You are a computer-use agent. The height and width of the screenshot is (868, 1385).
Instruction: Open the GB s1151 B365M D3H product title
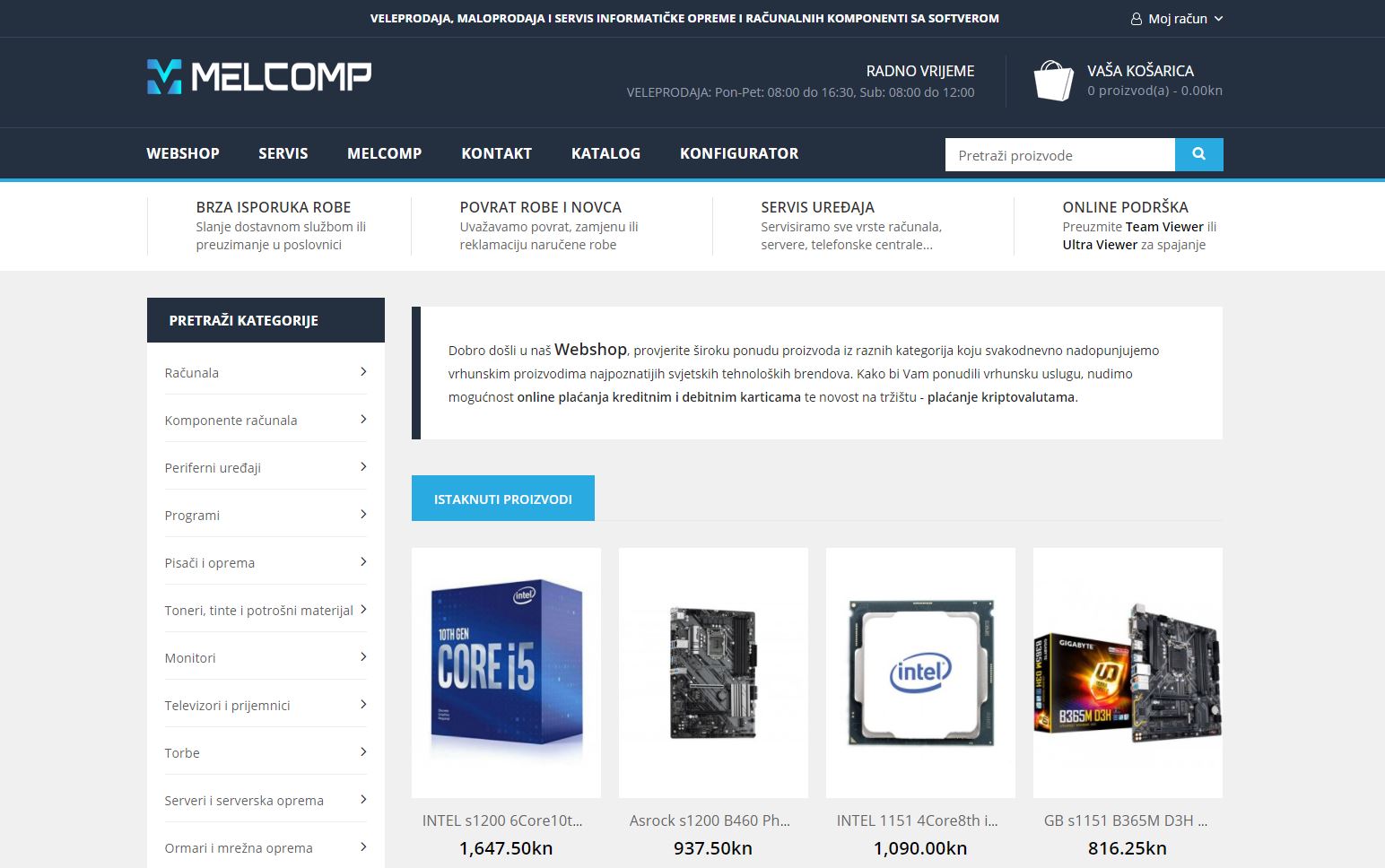tap(1125, 820)
